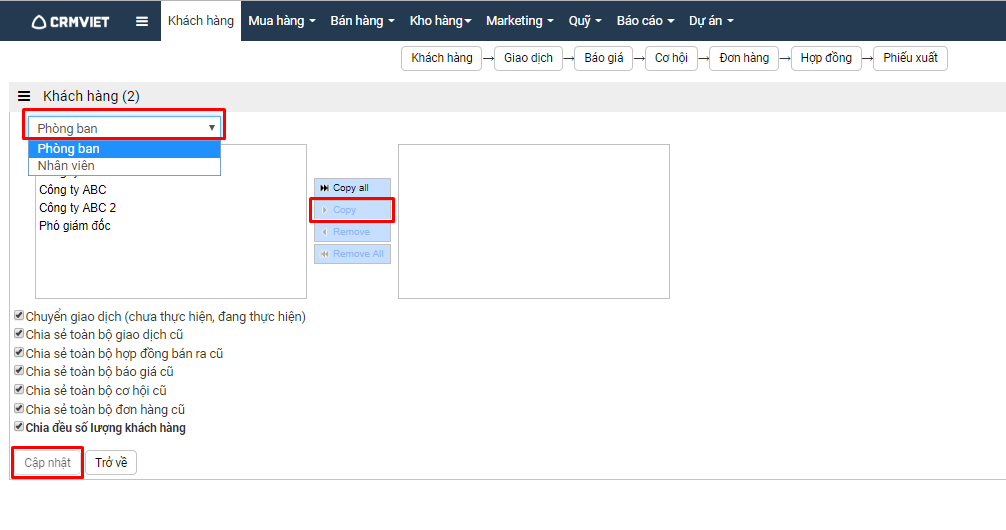Open the Báo cáo menu
This screenshot has height=530, width=1006.
[645, 21]
